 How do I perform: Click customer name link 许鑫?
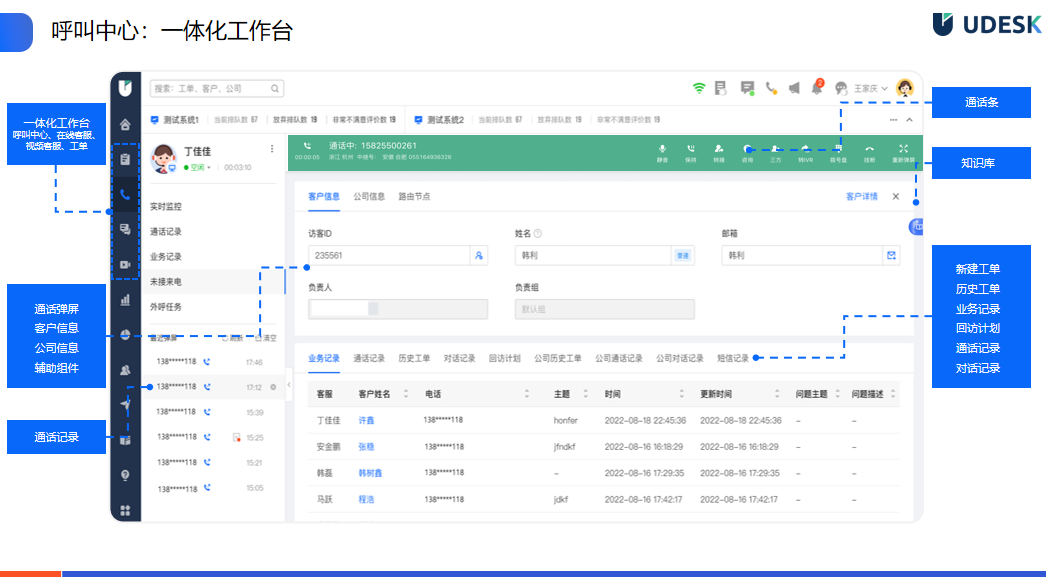point(367,421)
